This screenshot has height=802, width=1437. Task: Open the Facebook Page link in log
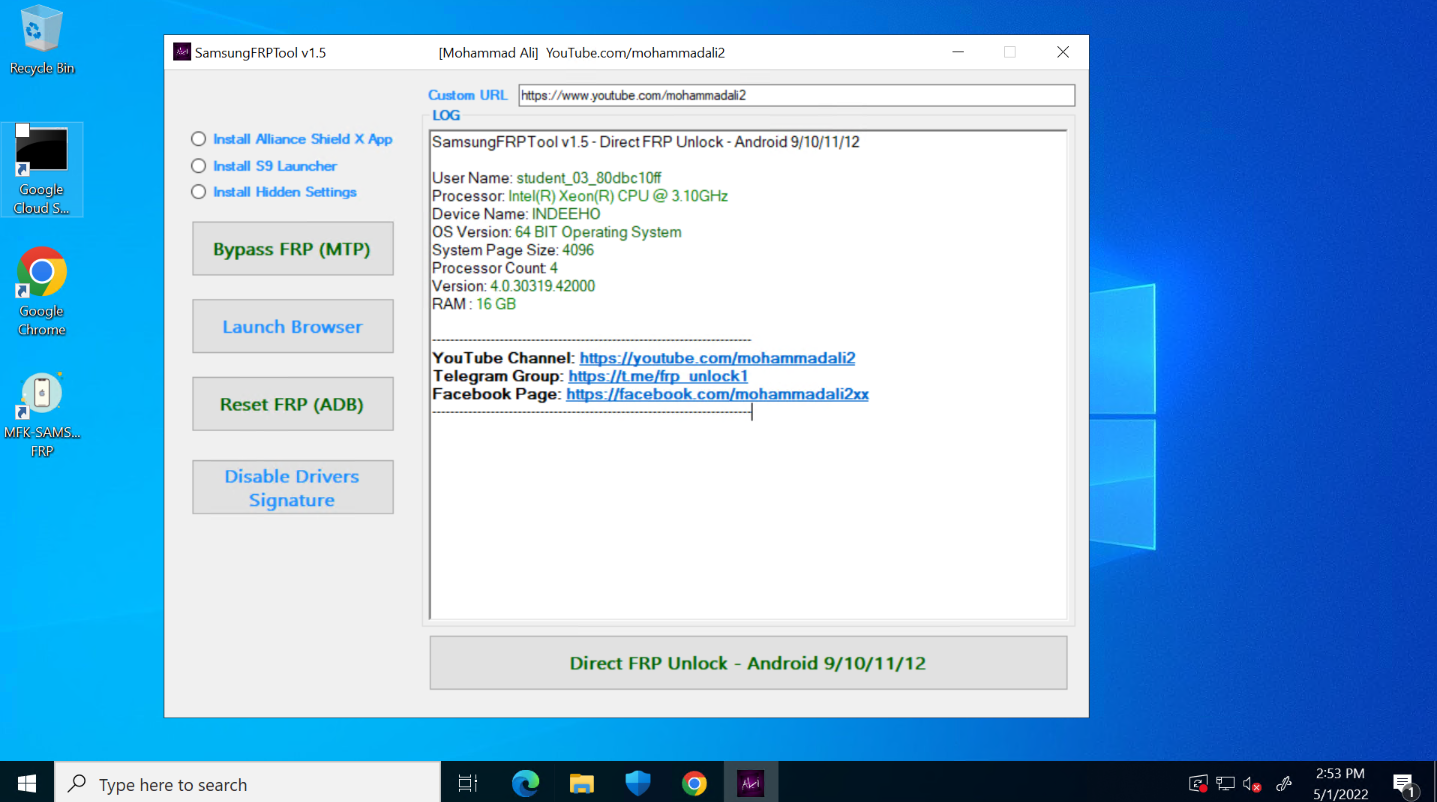coord(717,394)
